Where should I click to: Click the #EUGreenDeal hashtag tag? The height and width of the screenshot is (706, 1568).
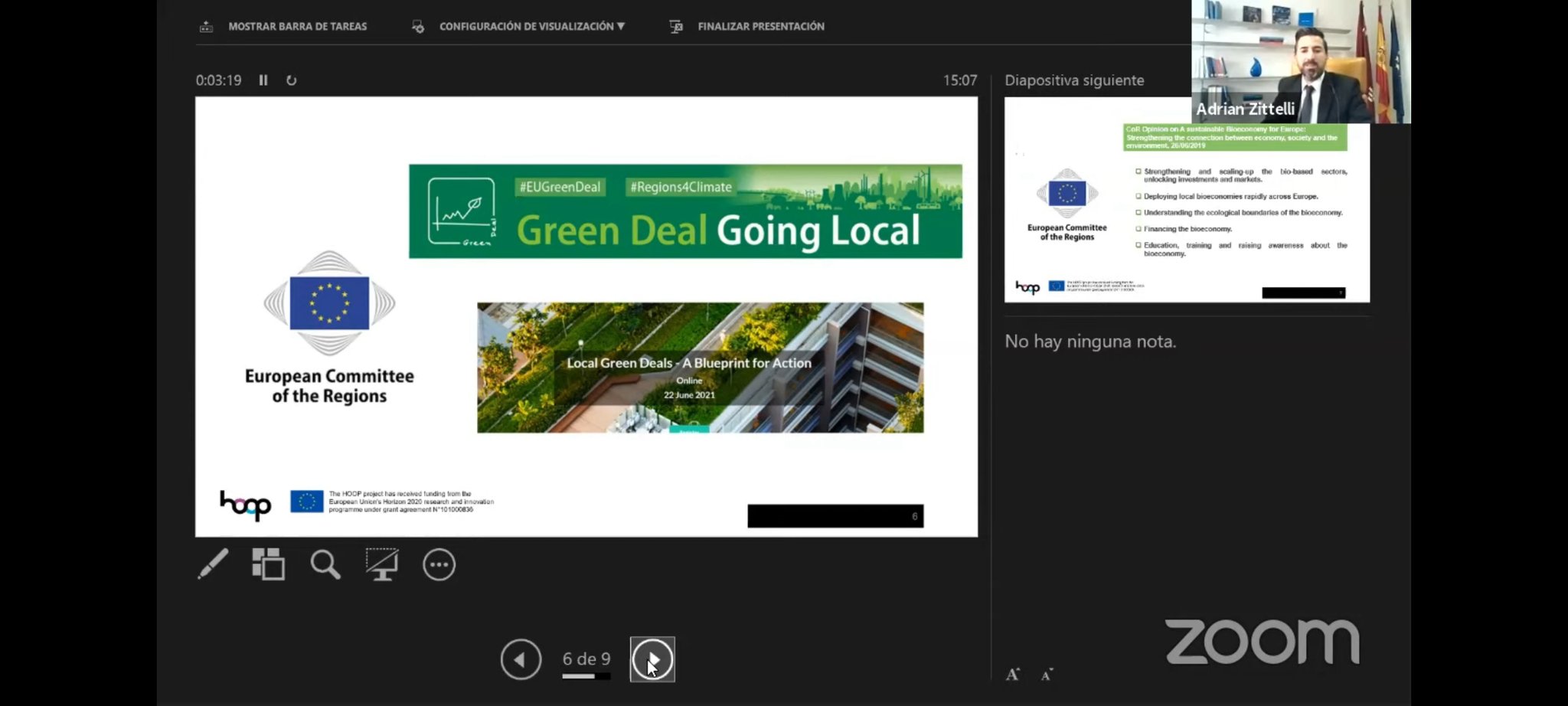[x=560, y=187]
